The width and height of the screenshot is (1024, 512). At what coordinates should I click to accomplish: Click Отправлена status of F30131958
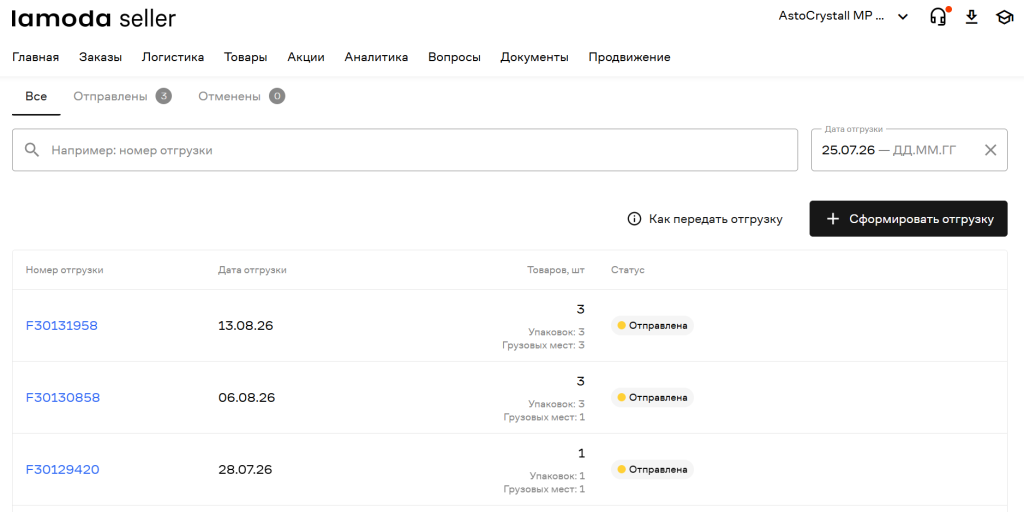[x=652, y=325]
